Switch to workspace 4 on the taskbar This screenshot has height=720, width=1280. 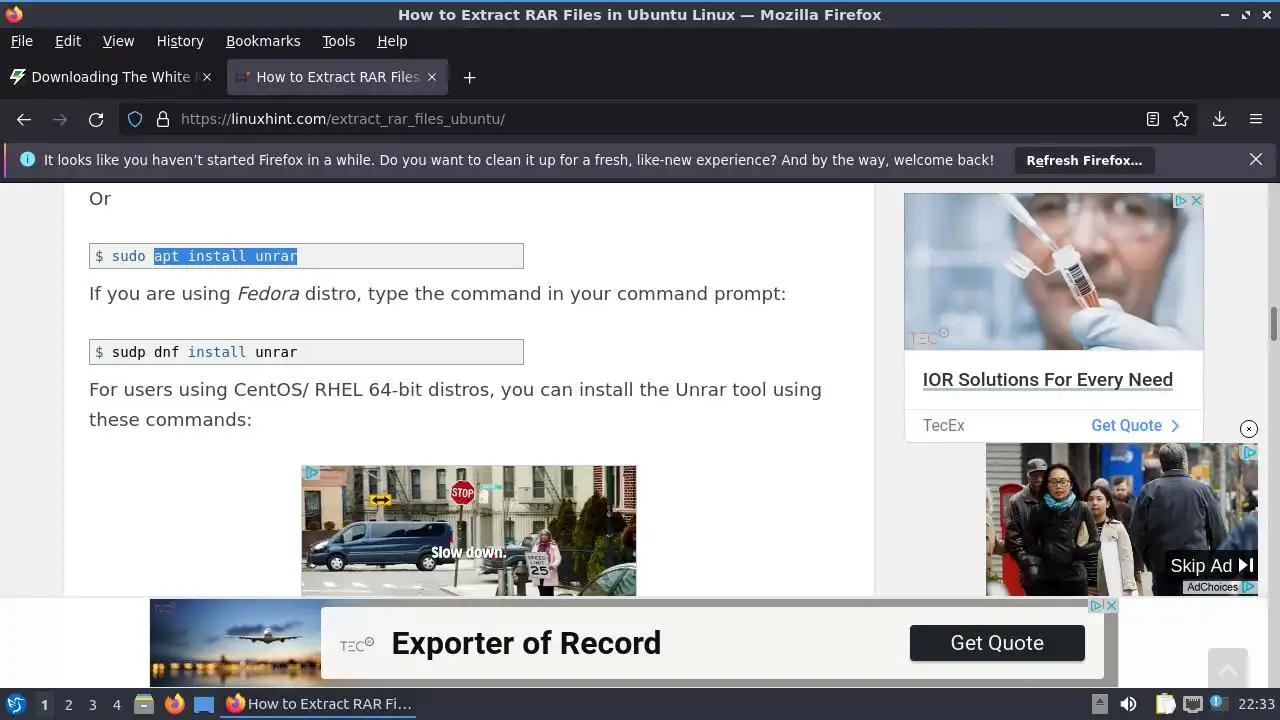click(116, 704)
